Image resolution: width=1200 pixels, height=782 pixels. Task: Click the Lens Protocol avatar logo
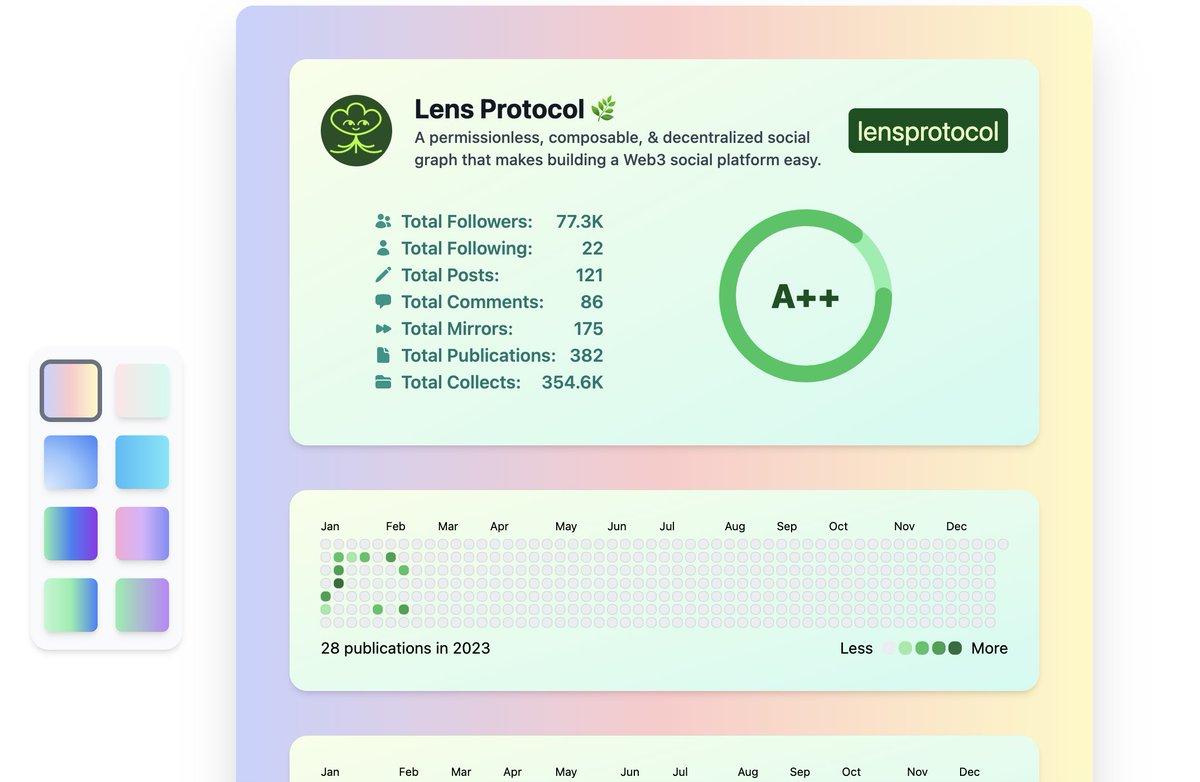pyautogui.click(x=356, y=131)
